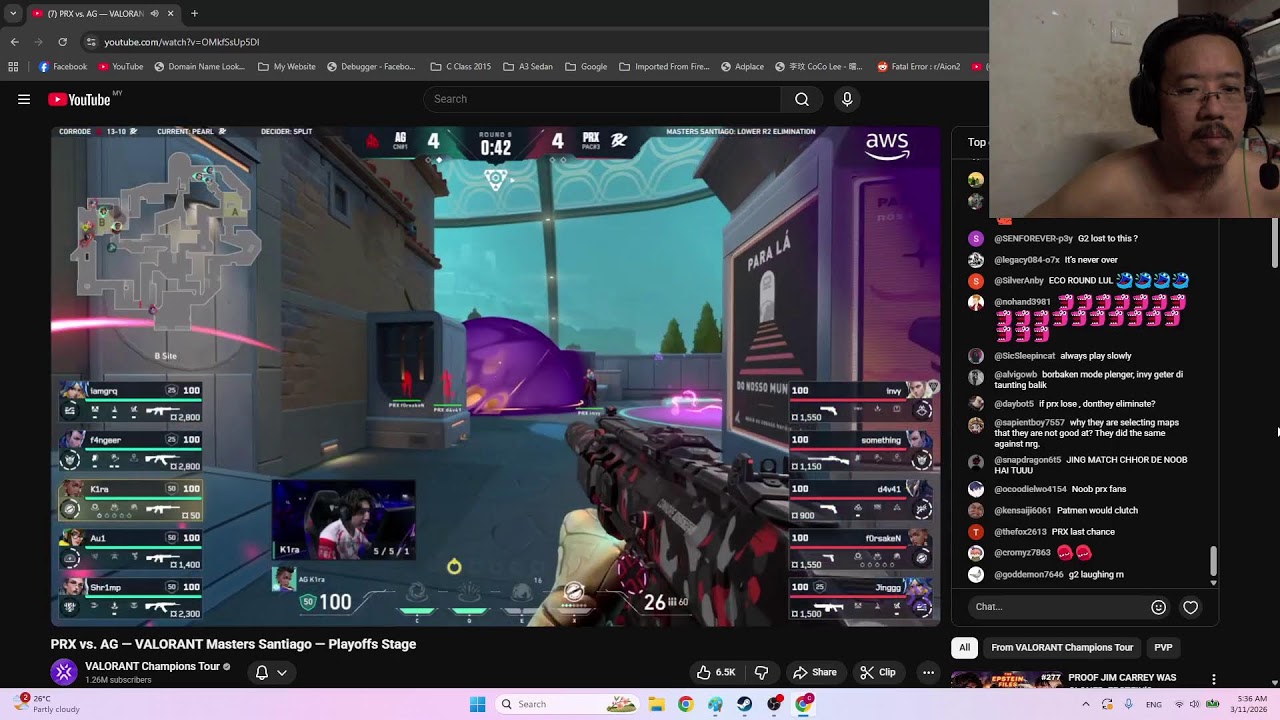
Task: Open the VALORANT Champions Tour channel avatar
Action: [64, 672]
